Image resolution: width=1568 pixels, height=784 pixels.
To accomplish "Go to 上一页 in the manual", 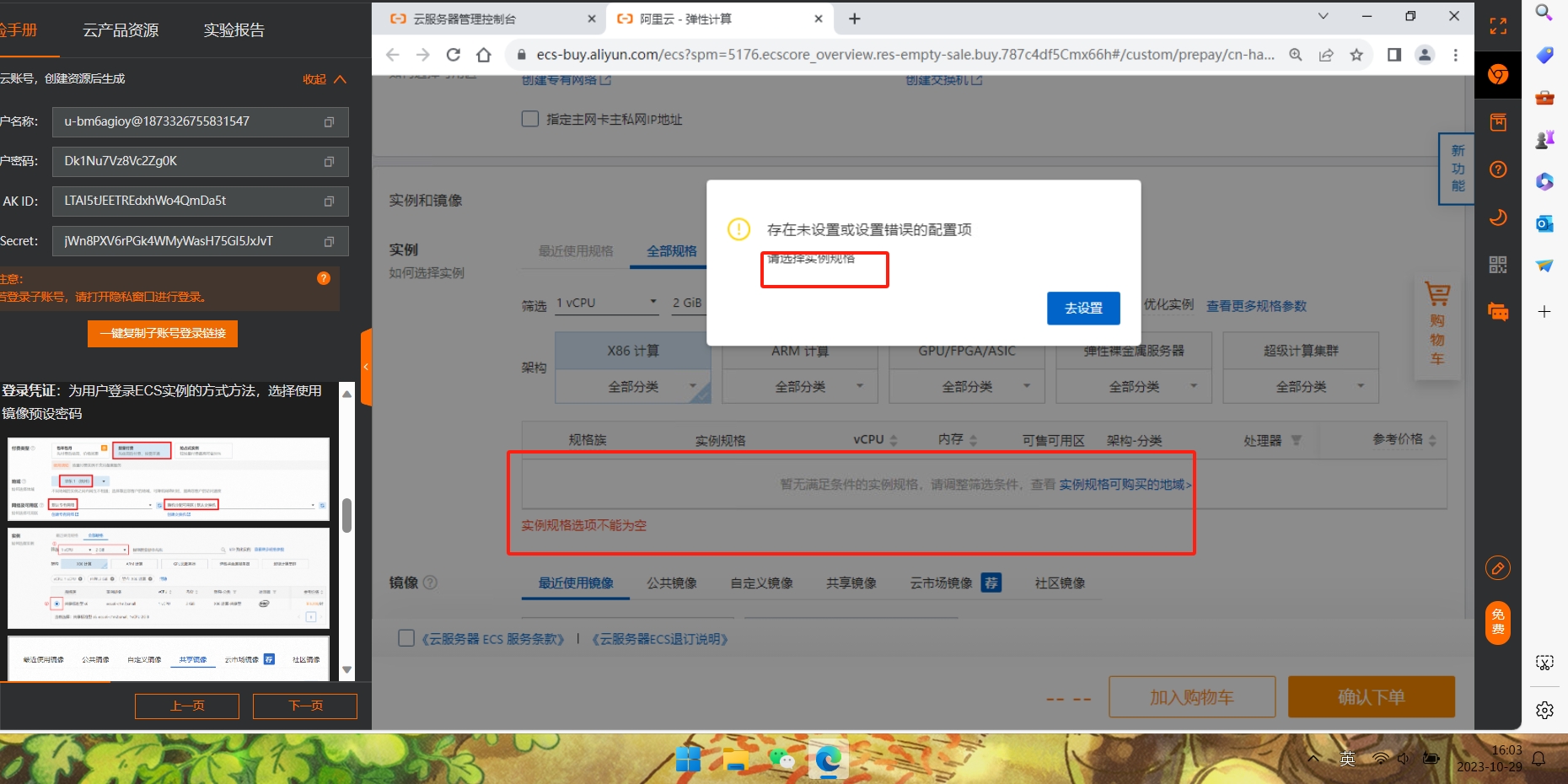I will pos(187,706).
